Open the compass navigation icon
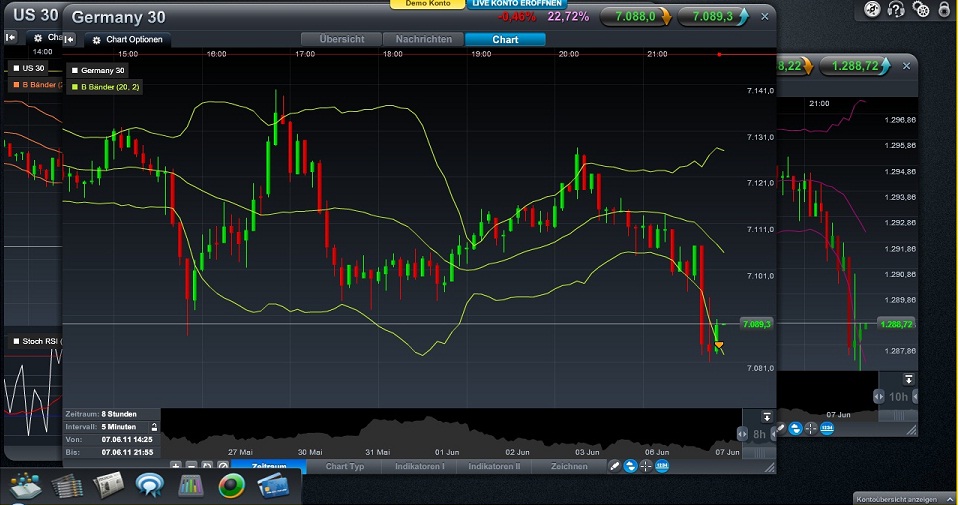This screenshot has width=960, height=505. (872, 9)
